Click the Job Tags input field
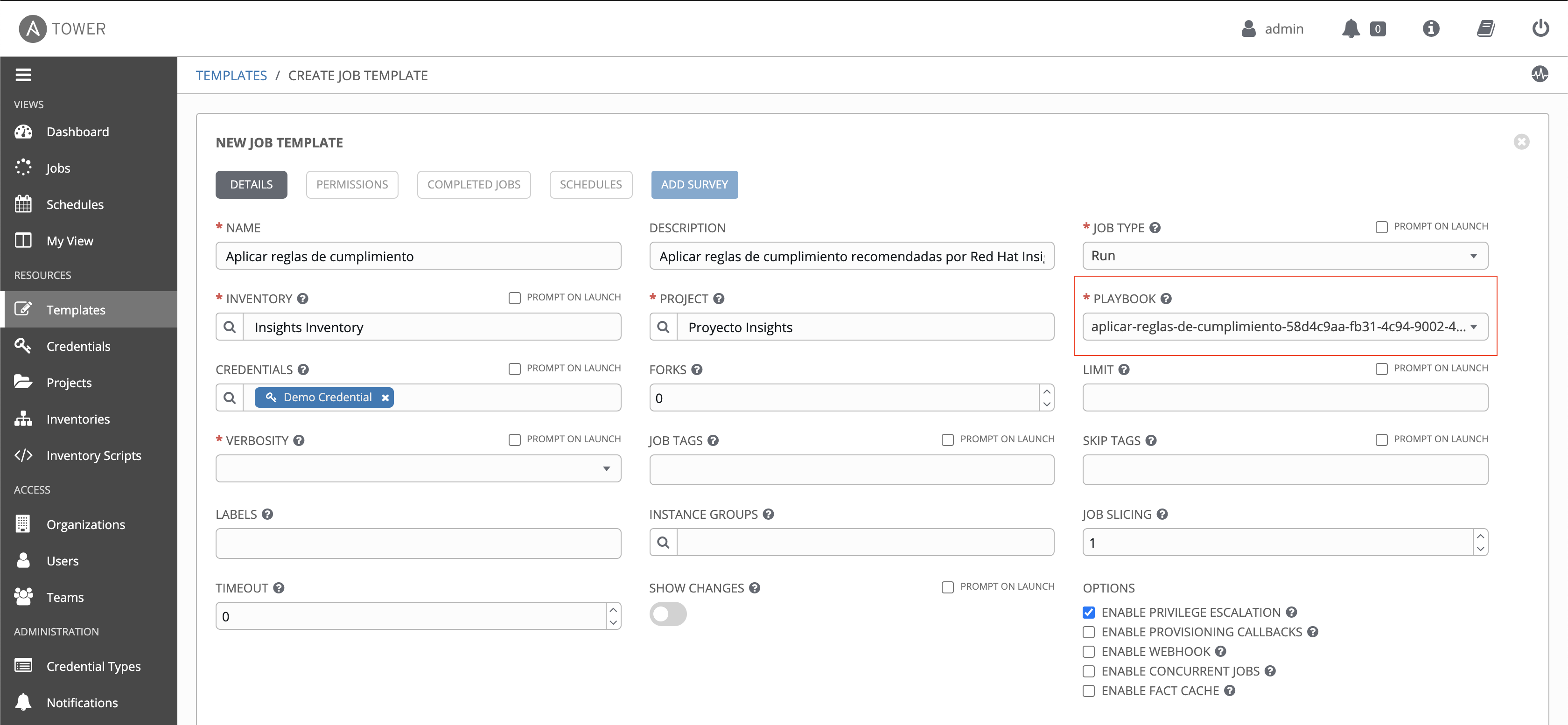1568x725 pixels. [x=852, y=470]
